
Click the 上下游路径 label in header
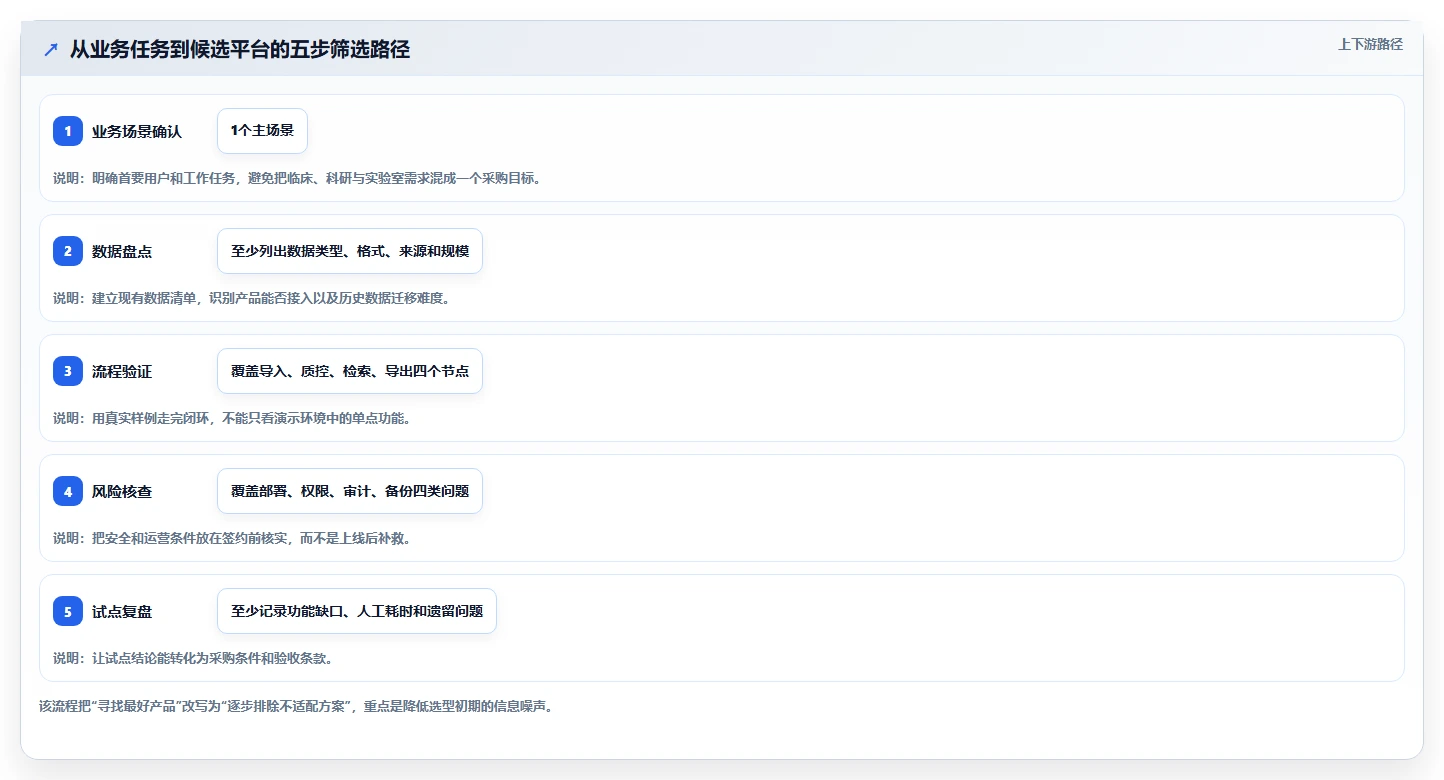[x=1370, y=44]
